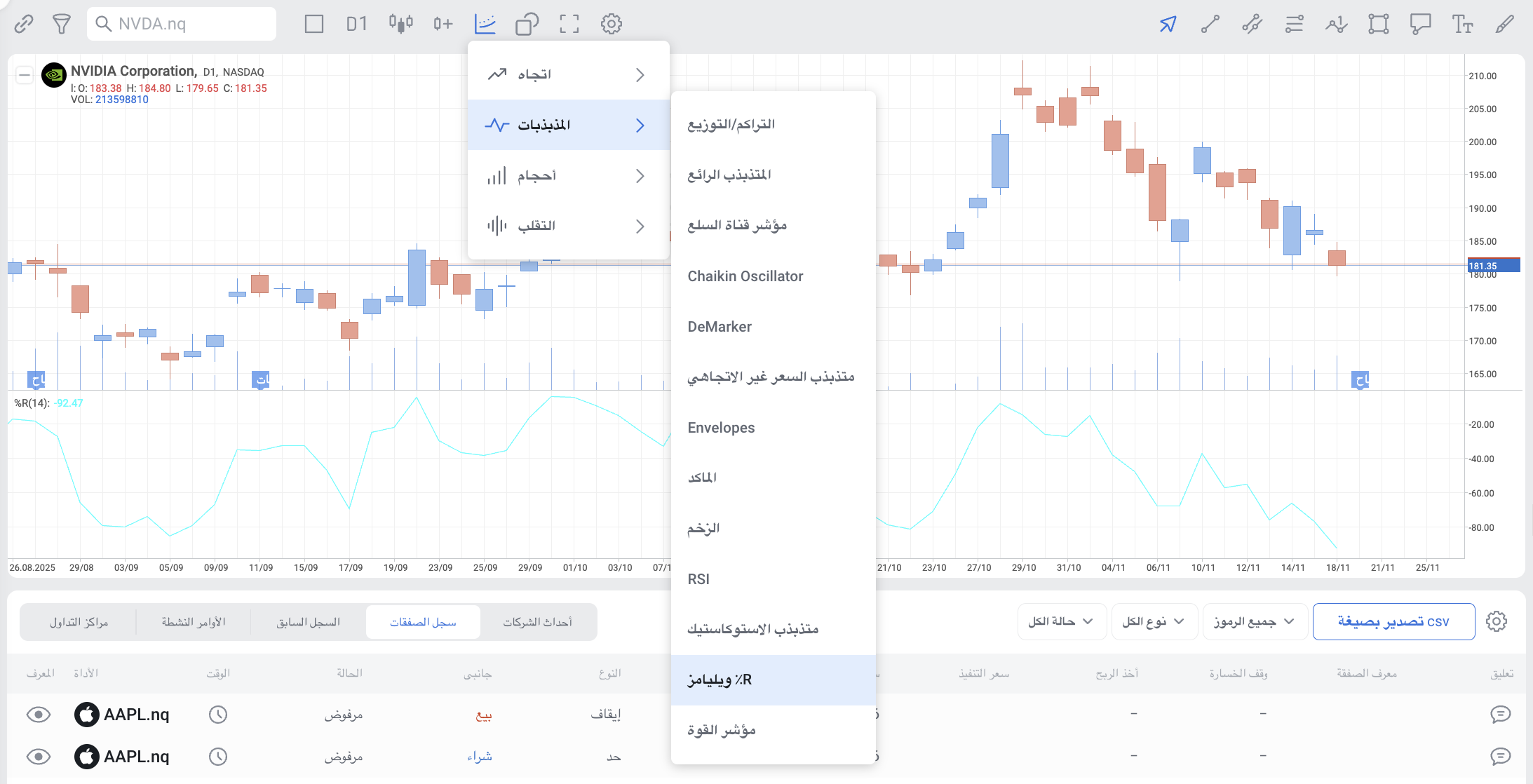Toggle fullscreen chart mode icon
Screen dimensions: 1533x784
click(x=569, y=24)
